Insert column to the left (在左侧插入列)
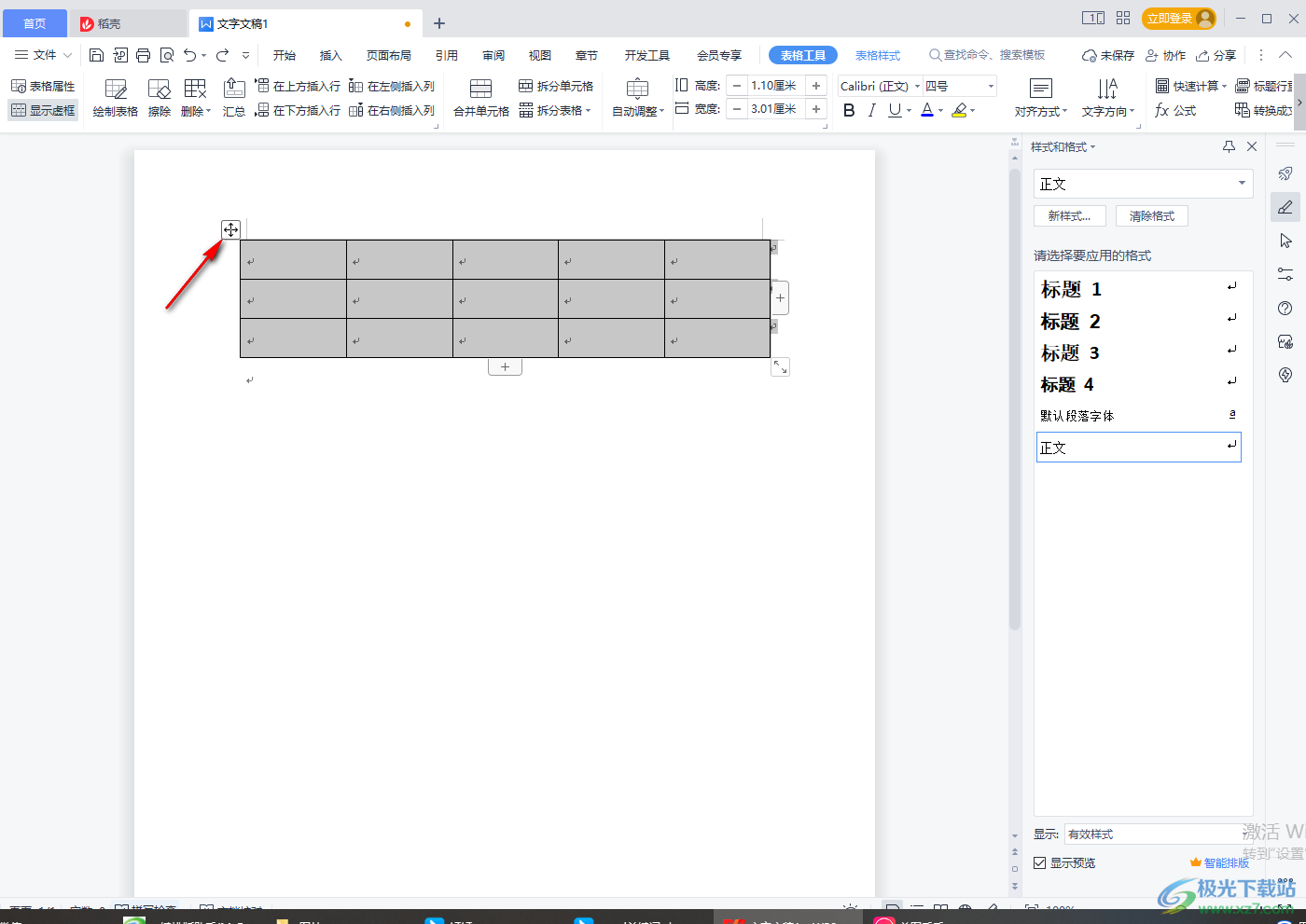 (x=392, y=86)
